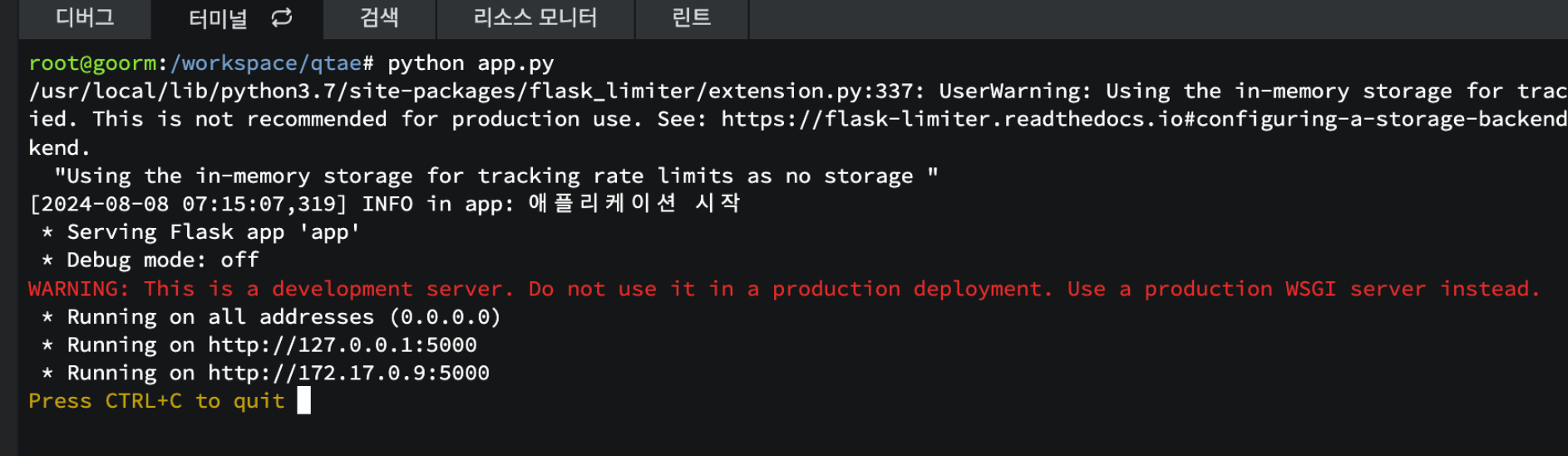Follow the http://172.17.0.9:5000 link
1568x456 pixels.
coord(348,373)
